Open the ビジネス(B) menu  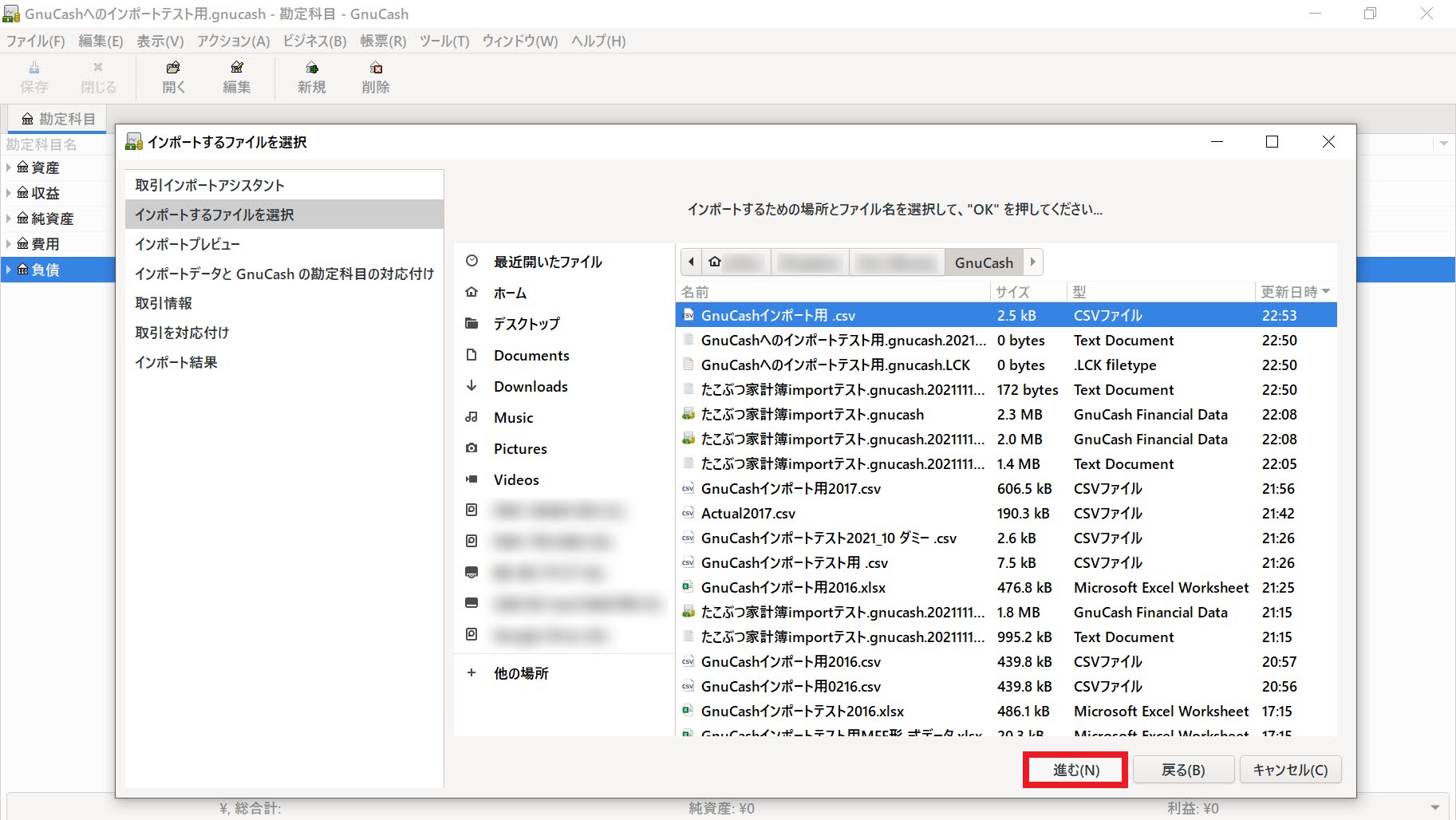[x=314, y=41]
